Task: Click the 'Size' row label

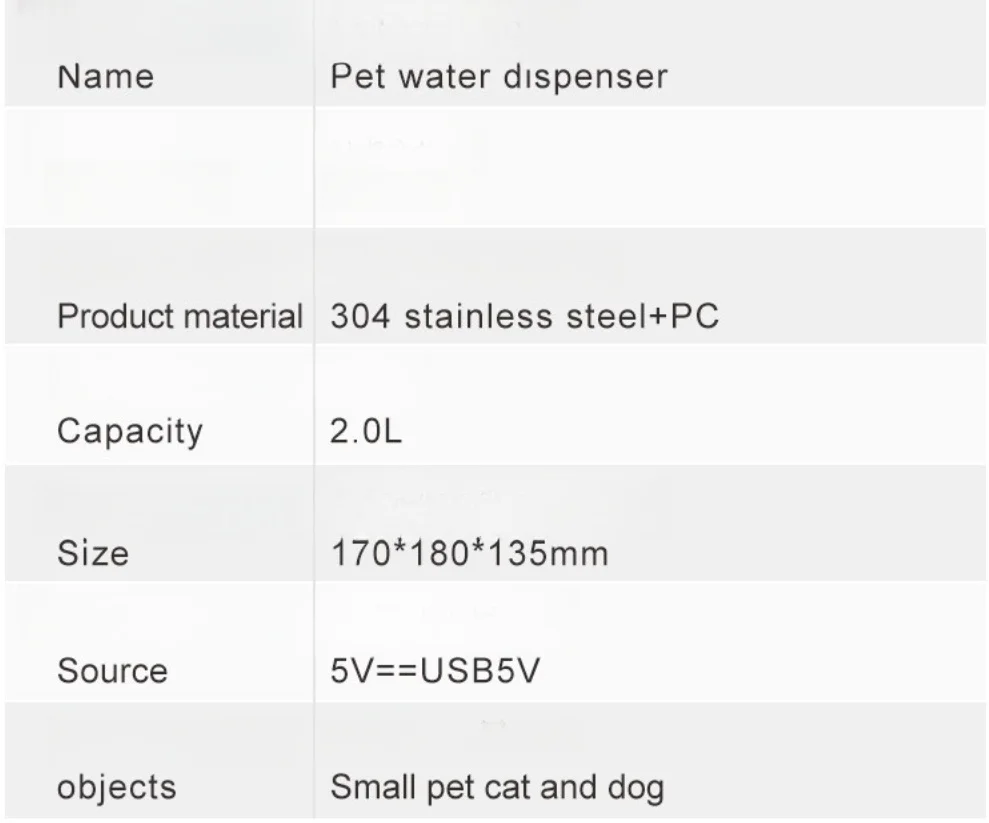Action: coord(93,552)
